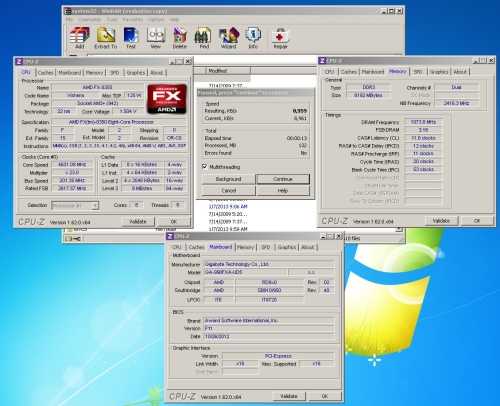The height and width of the screenshot is (406, 500).
Task: Open the Wizard icon in WinRAR toolbar
Action: pyautogui.click(x=229, y=37)
